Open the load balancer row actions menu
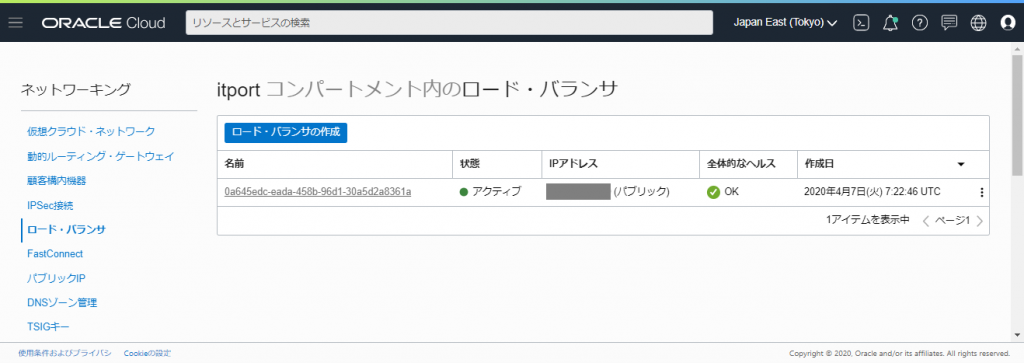The height and width of the screenshot is (363, 1024). click(x=981, y=192)
